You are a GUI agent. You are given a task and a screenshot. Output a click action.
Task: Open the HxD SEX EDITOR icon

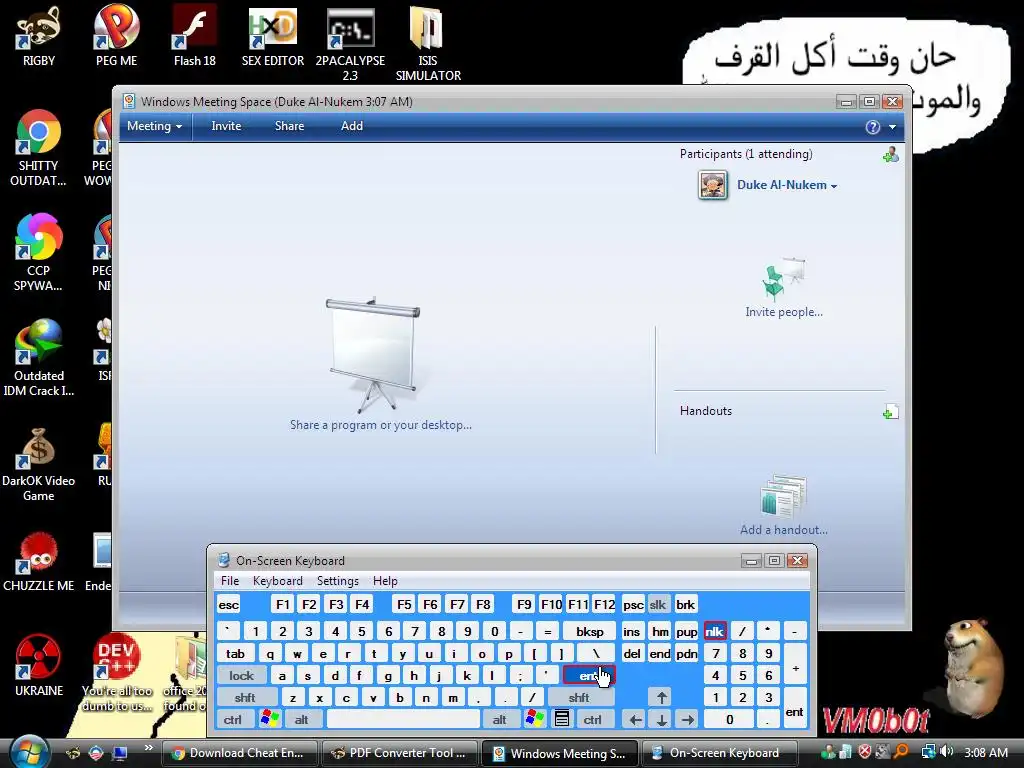(x=273, y=36)
